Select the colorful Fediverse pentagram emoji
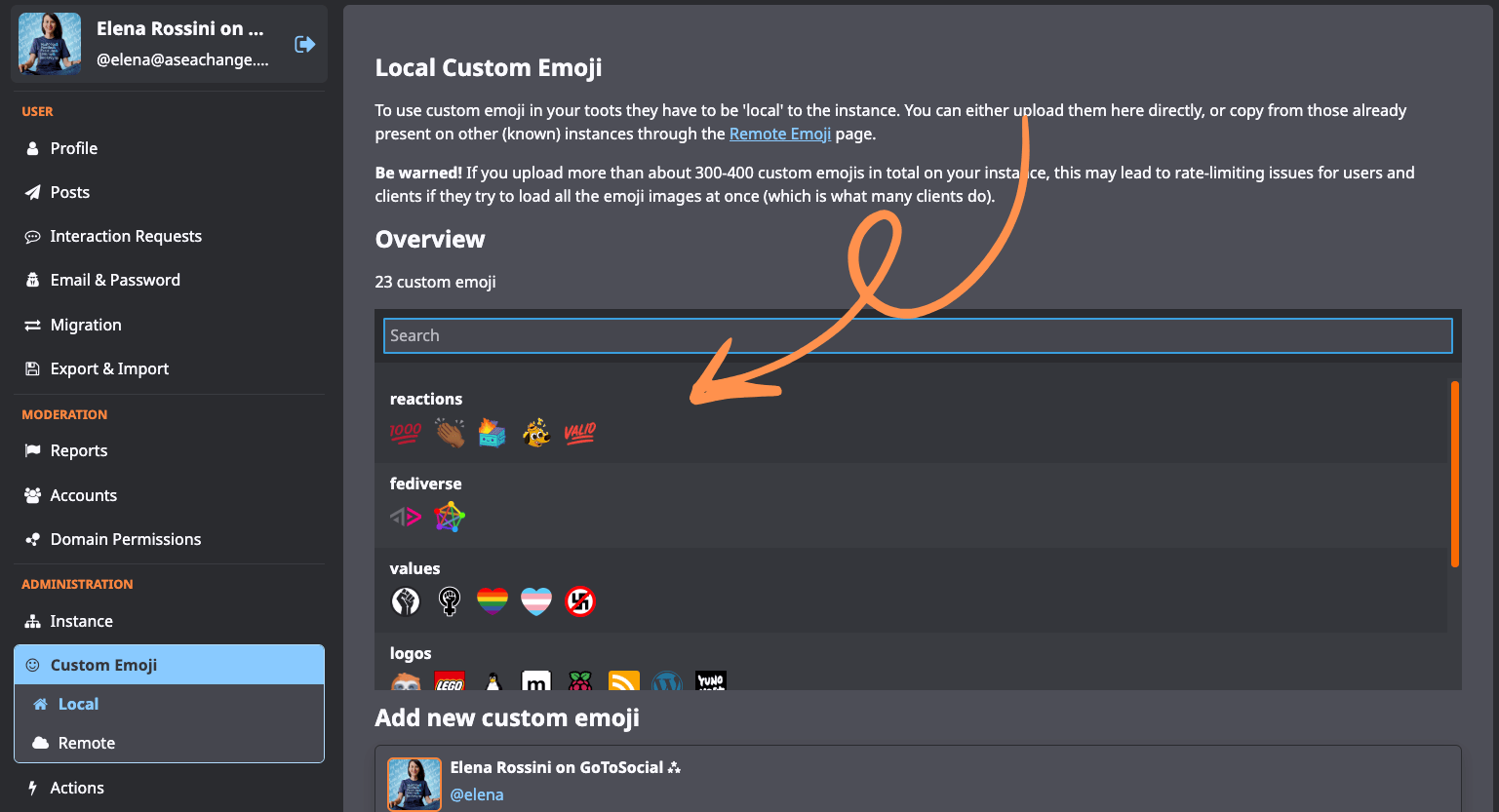This screenshot has height=812, width=1499. [450, 517]
